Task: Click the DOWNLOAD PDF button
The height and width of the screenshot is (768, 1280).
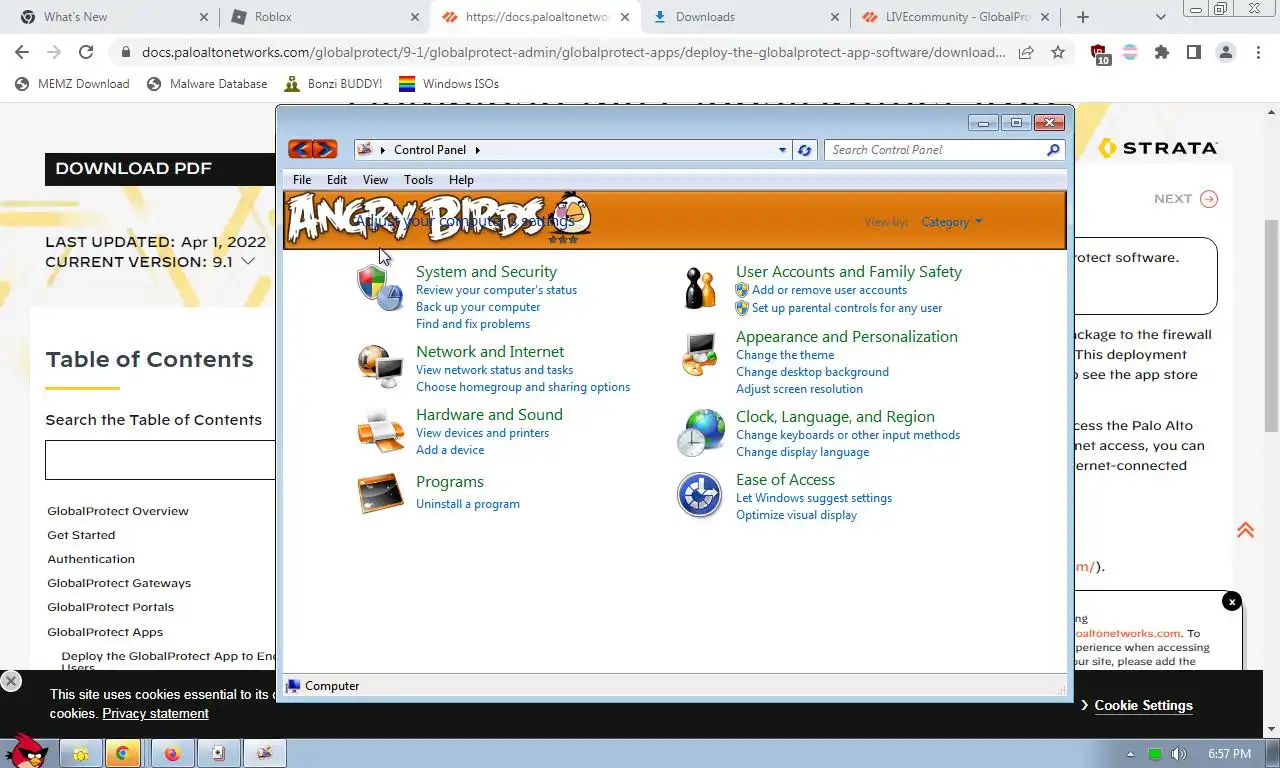Action: 158,169
